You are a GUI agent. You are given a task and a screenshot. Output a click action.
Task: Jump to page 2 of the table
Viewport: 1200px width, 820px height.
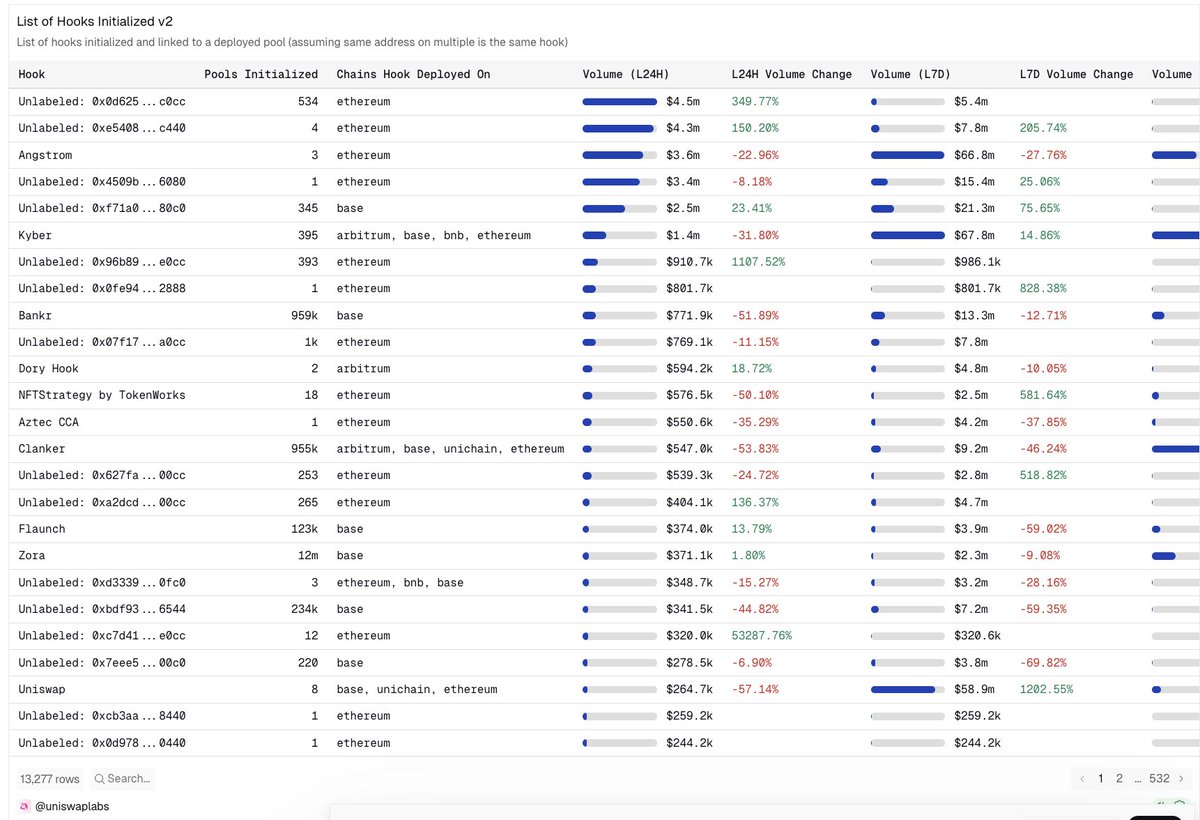pyautogui.click(x=1119, y=778)
